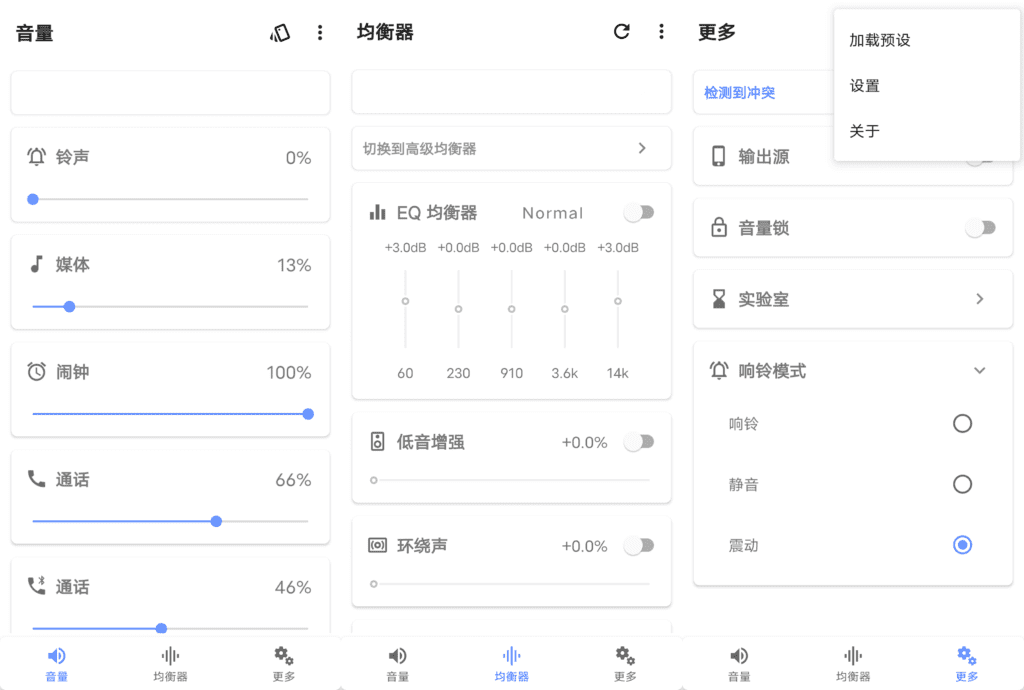The width and height of the screenshot is (1024, 690).
Task: Choose 加载预设 from the popup menu
Action: (880, 41)
